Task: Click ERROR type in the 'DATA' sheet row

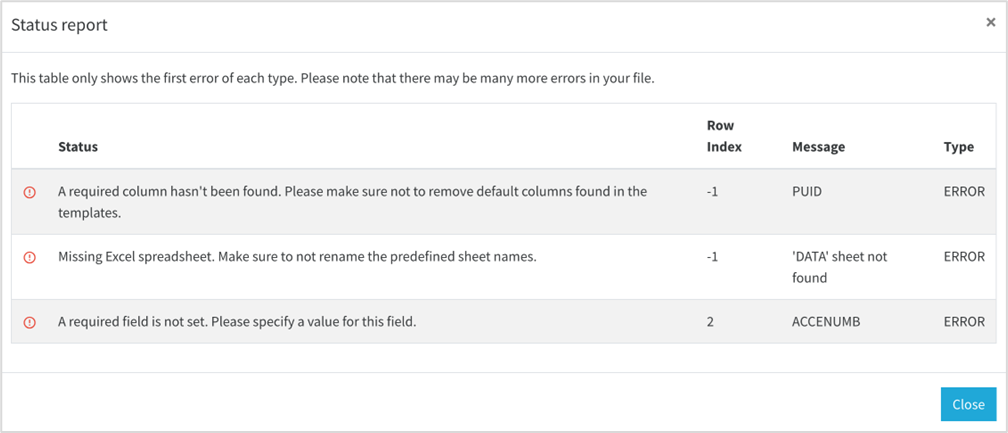Action: [x=964, y=256]
